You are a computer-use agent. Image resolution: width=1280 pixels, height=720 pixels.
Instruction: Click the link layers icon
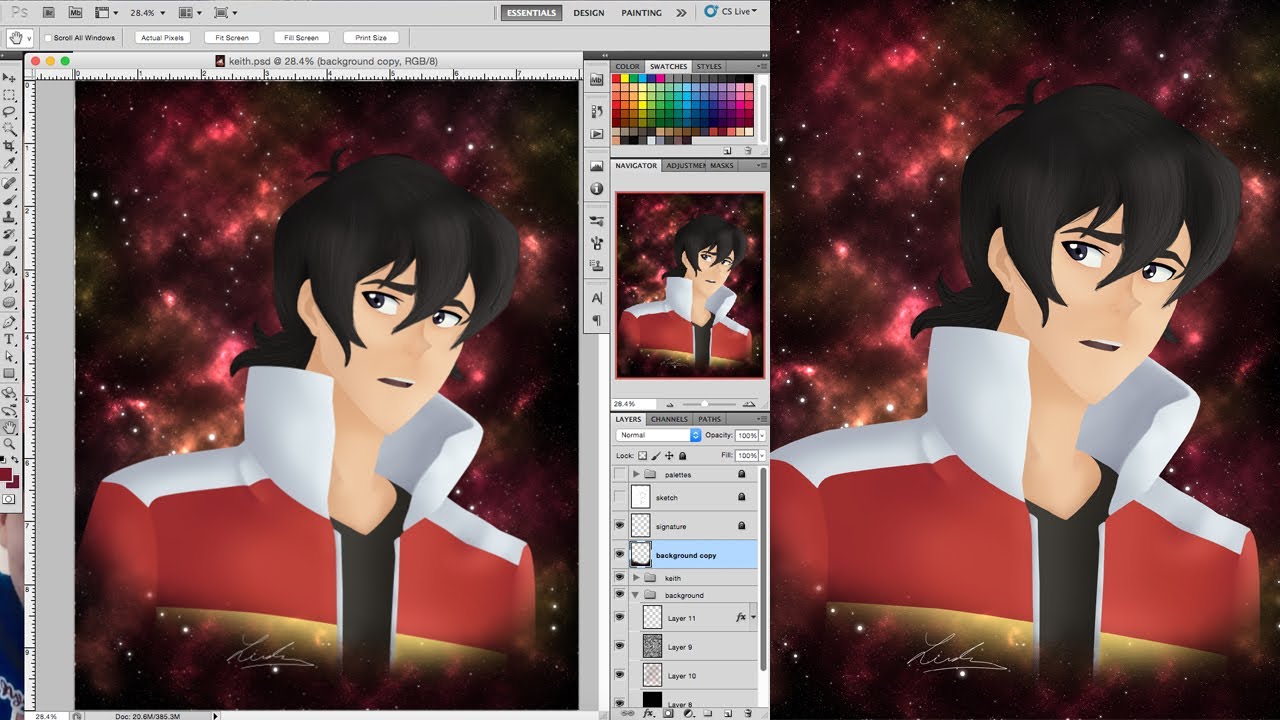click(627, 713)
